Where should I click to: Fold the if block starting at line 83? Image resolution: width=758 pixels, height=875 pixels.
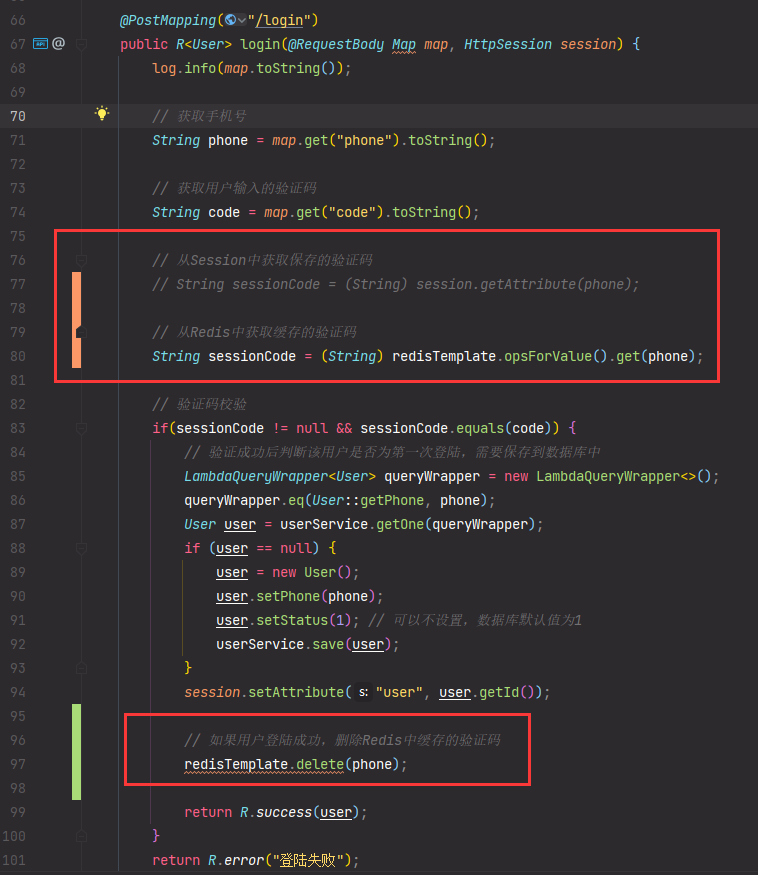pyautogui.click(x=82, y=428)
